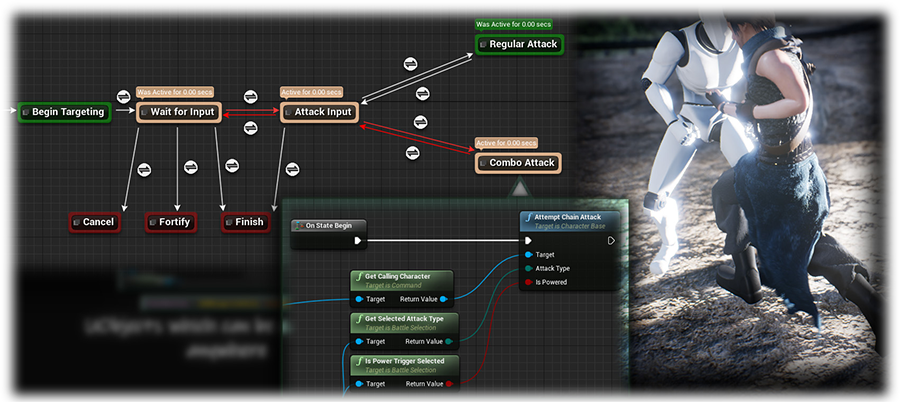900x402 pixels.
Task: Select the transition icon above the red Combo Attack arrows
Action: 421,122
